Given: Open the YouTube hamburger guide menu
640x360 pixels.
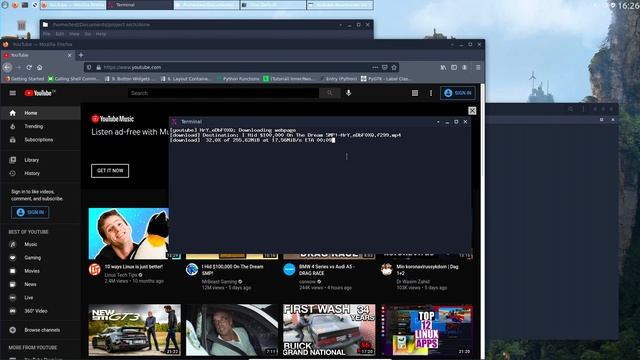Looking at the screenshot, I should pyautogui.click(x=13, y=93).
